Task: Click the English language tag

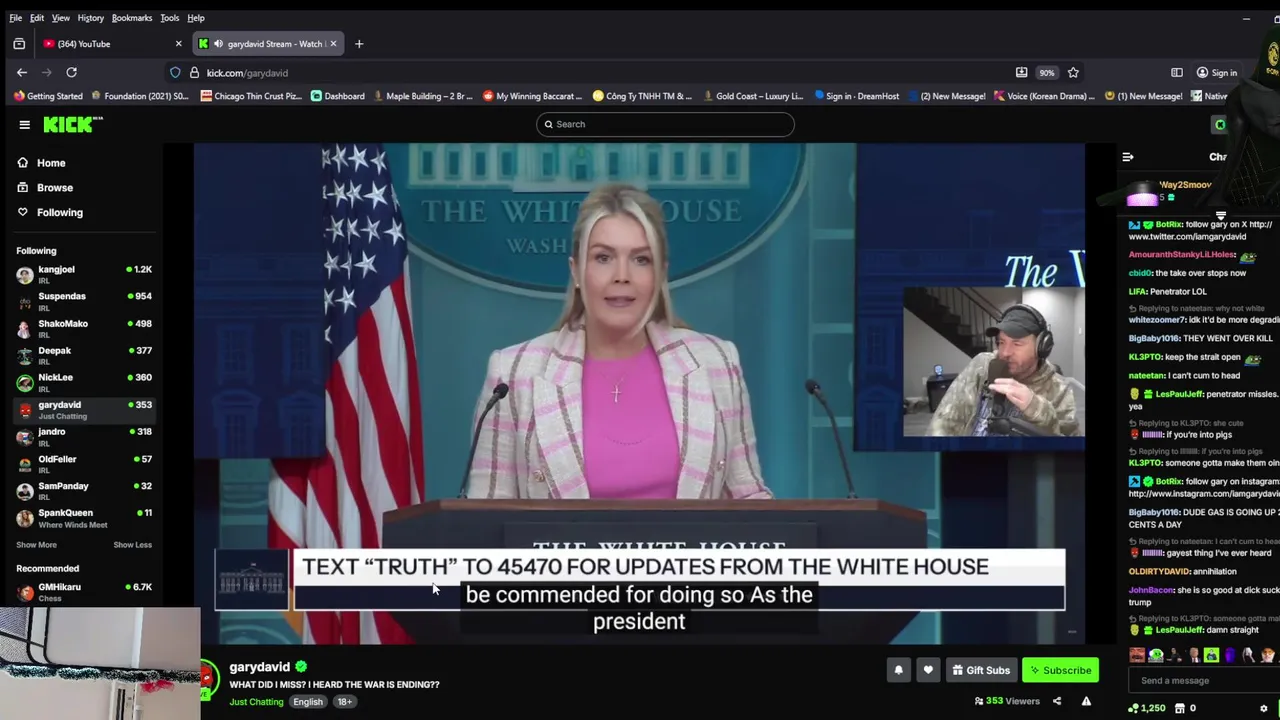Action: pyautogui.click(x=308, y=702)
